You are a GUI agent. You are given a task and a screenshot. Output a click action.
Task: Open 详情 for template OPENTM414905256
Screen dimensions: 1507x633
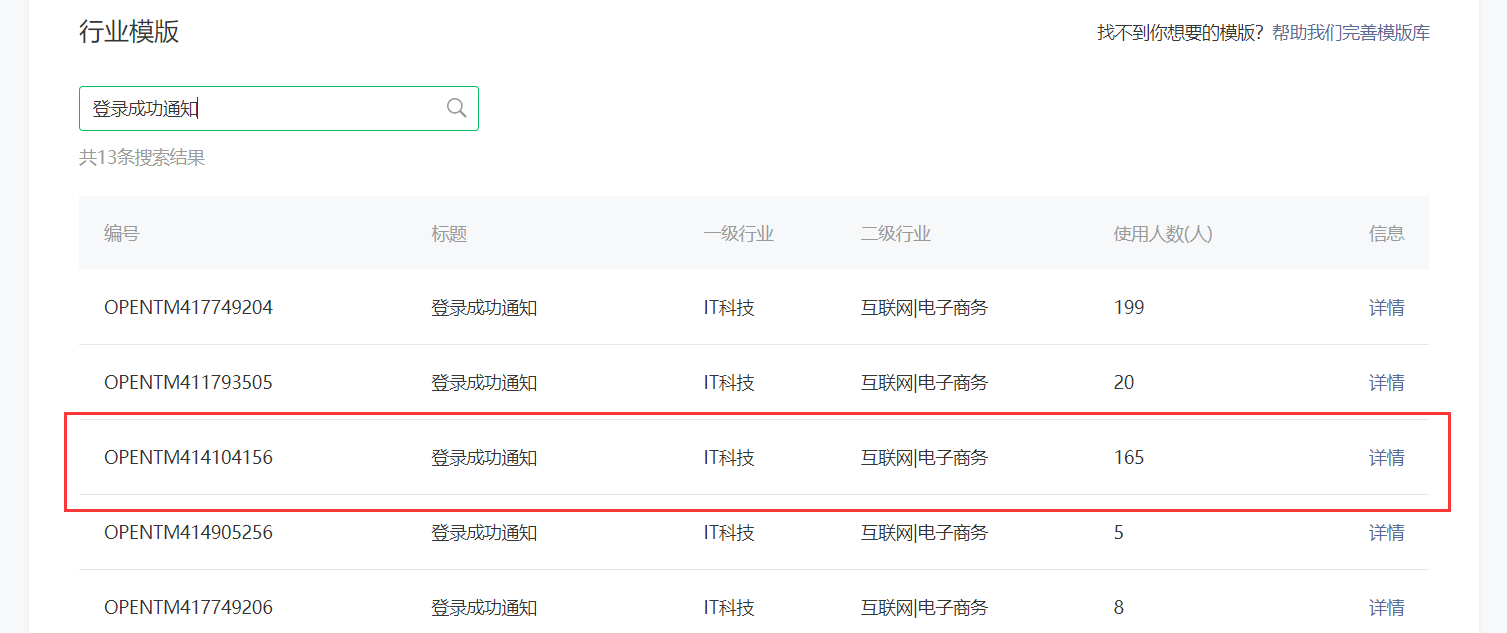[x=1386, y=533]
